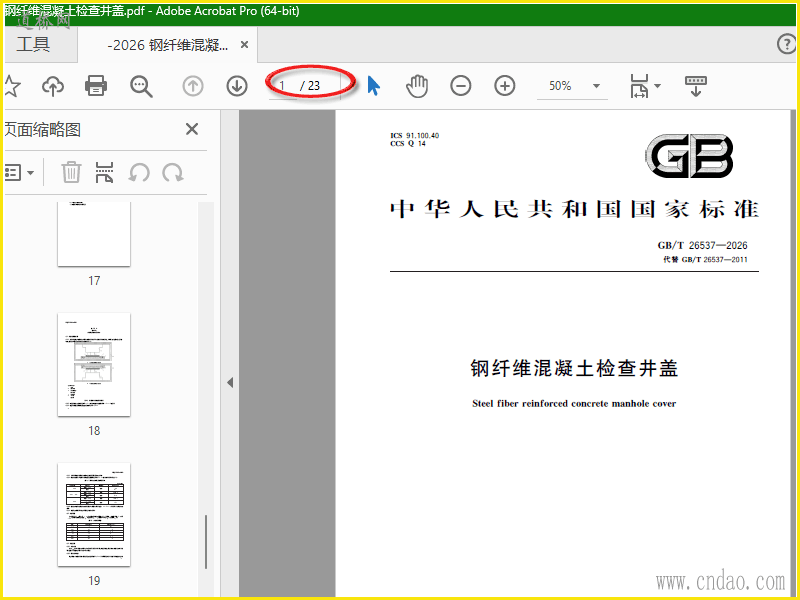This screenshot has width=800, height=600.
Task: Activate the hand pan tool
Action: [417, 86]
